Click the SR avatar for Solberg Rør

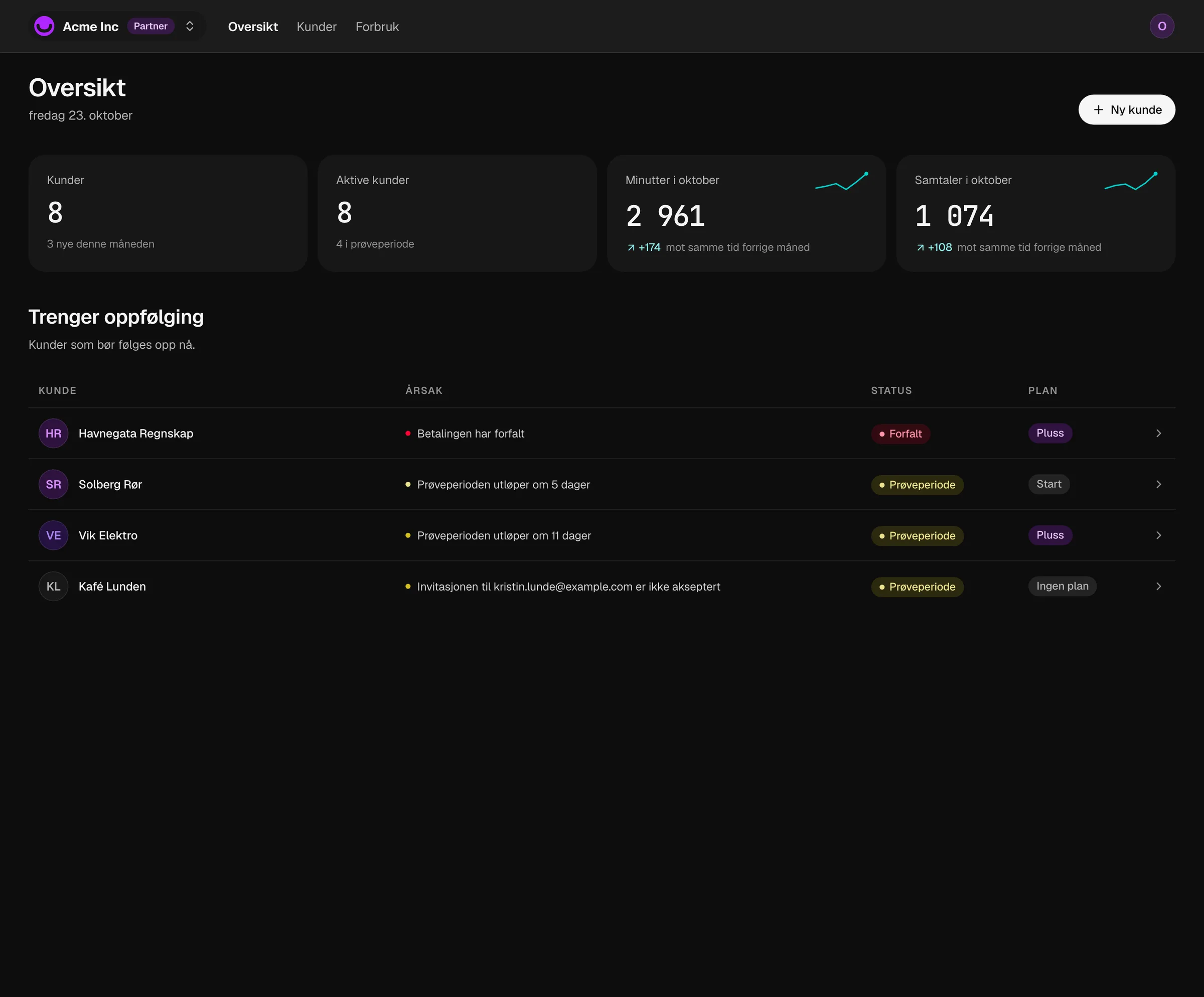(53, 485)
